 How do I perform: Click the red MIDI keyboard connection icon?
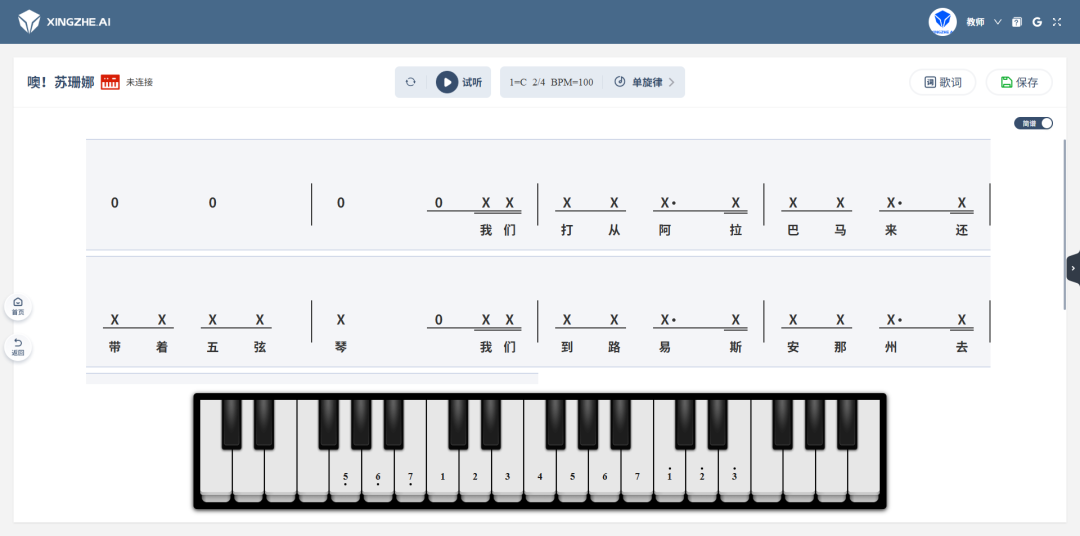coord(110,82)
